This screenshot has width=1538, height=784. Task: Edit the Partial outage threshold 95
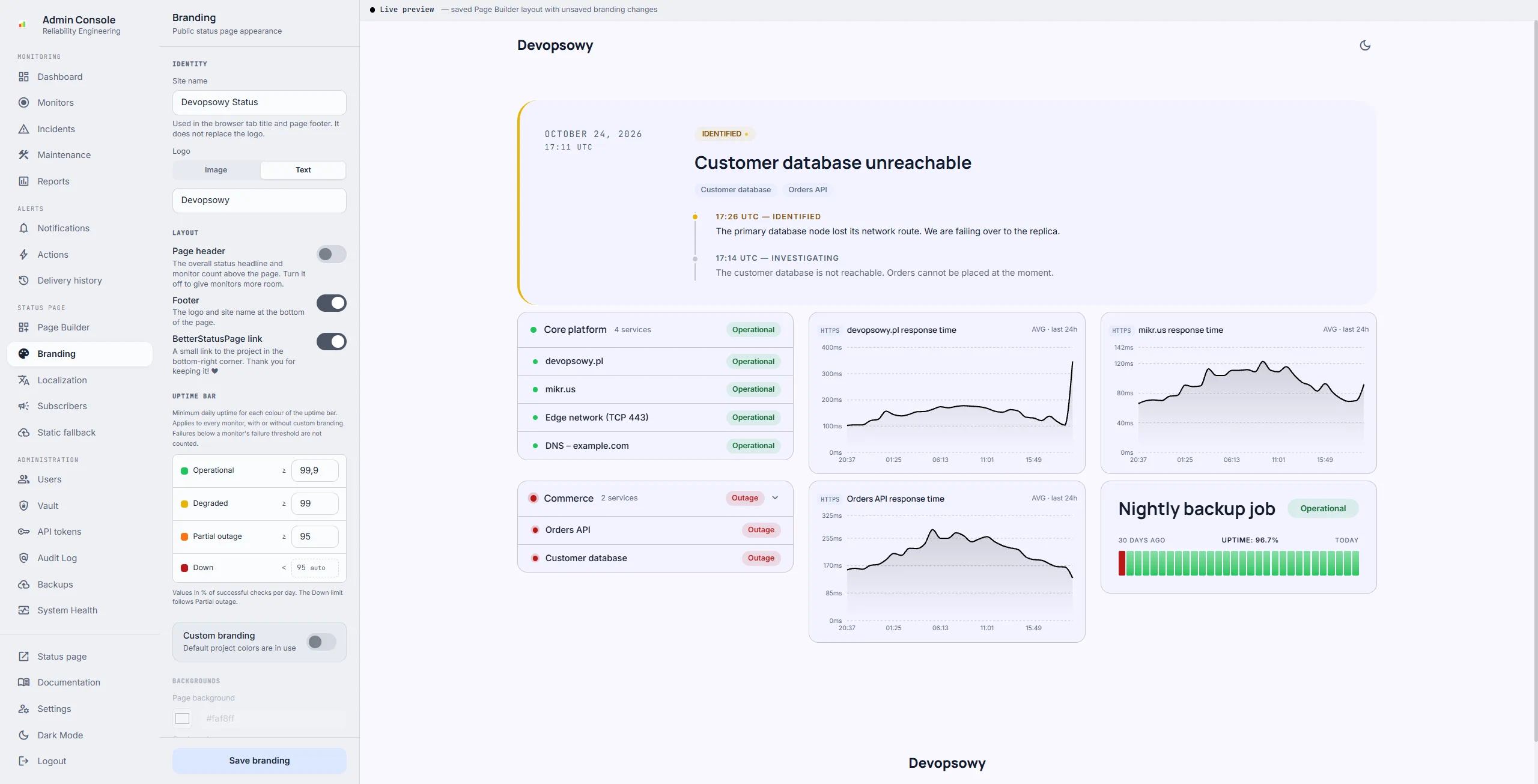point(315,536)
